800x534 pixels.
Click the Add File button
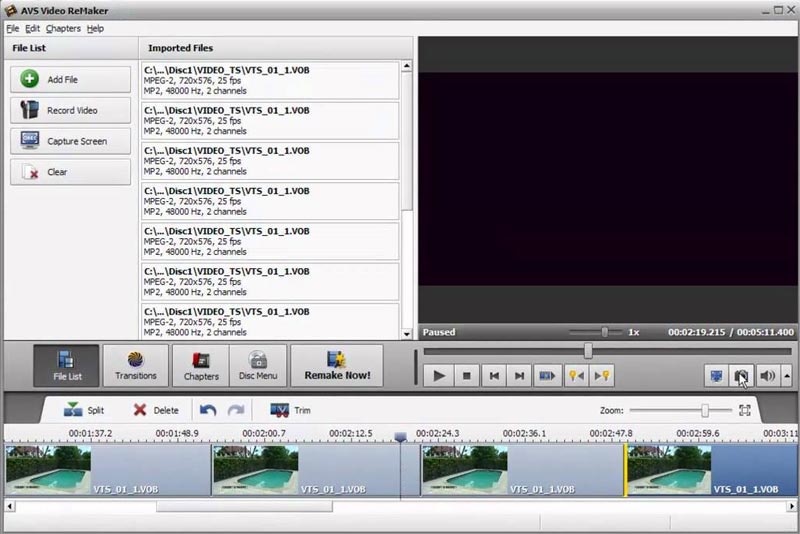point(70,80)
